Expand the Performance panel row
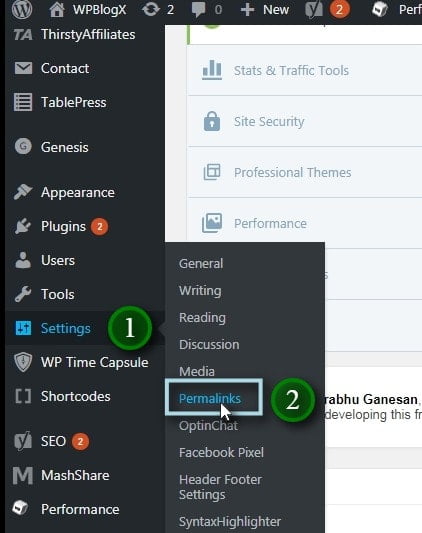 (x=305, y=223)
